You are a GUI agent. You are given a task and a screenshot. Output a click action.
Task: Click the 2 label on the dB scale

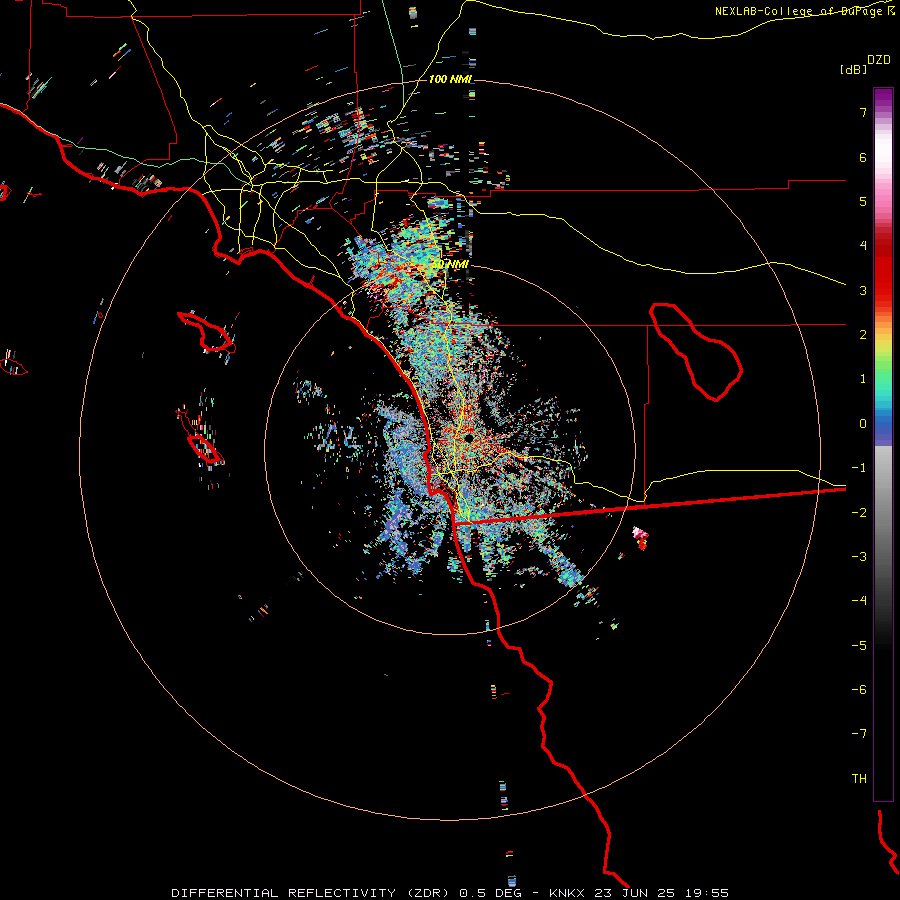click(x=863, y=335)
